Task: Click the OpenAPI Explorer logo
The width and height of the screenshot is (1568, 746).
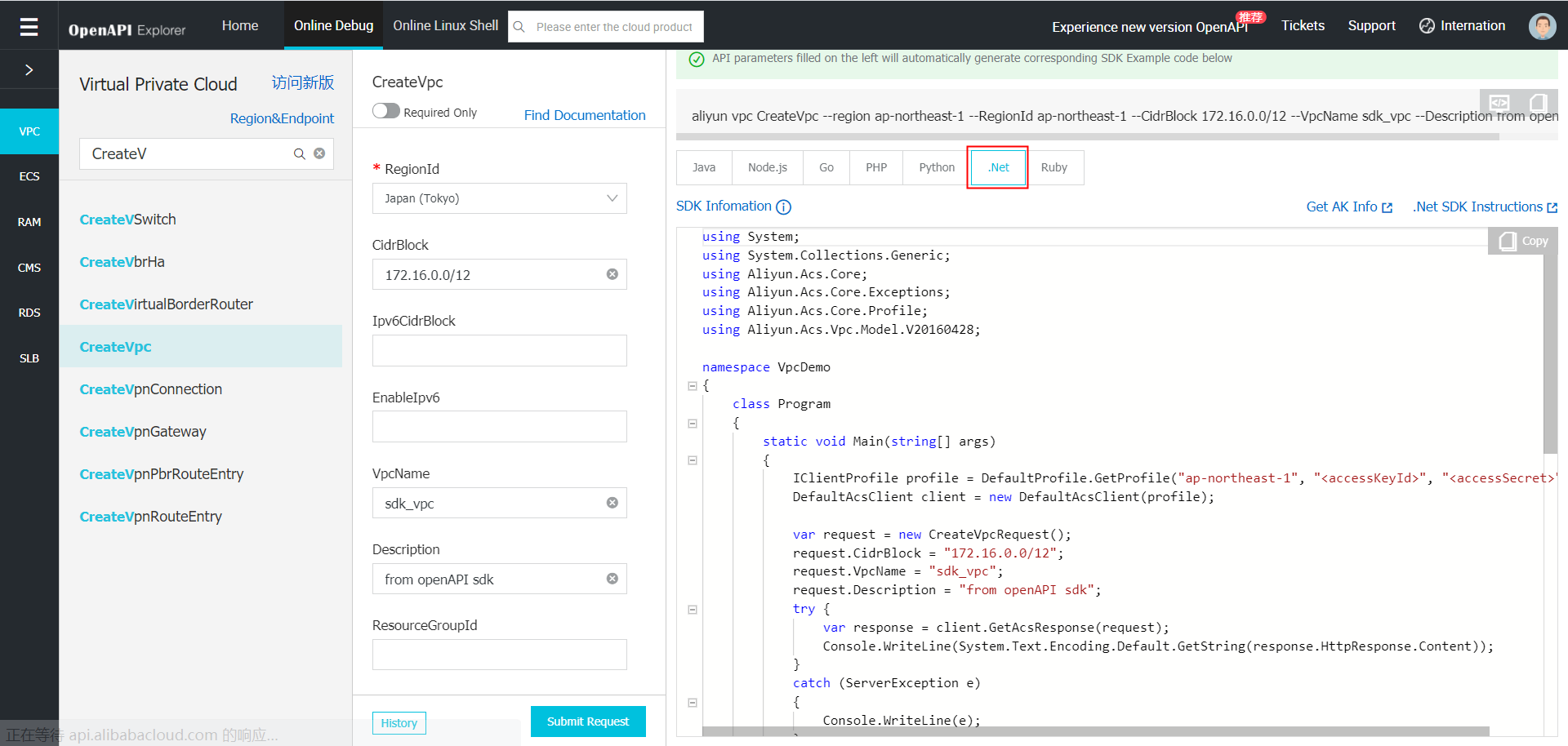Action: pos(127,30)
